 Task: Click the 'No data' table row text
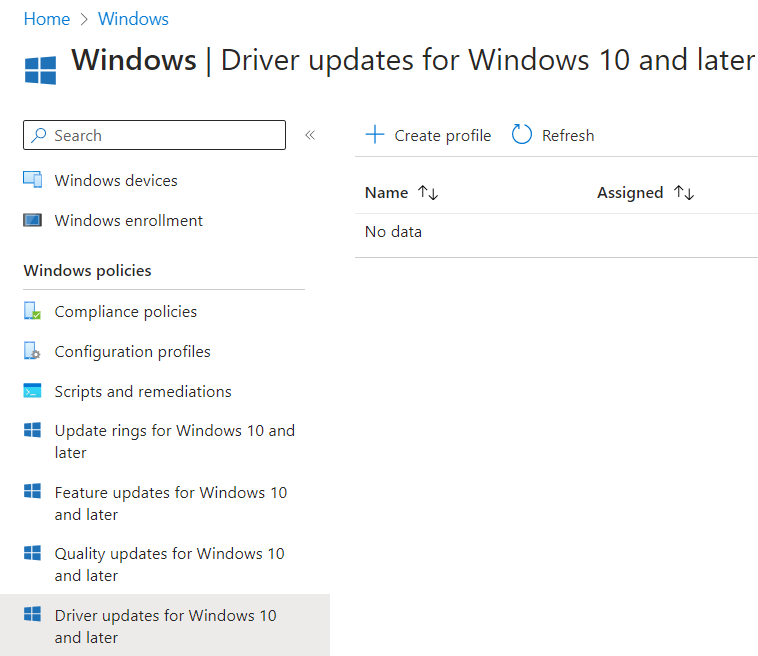coord(393,232)
